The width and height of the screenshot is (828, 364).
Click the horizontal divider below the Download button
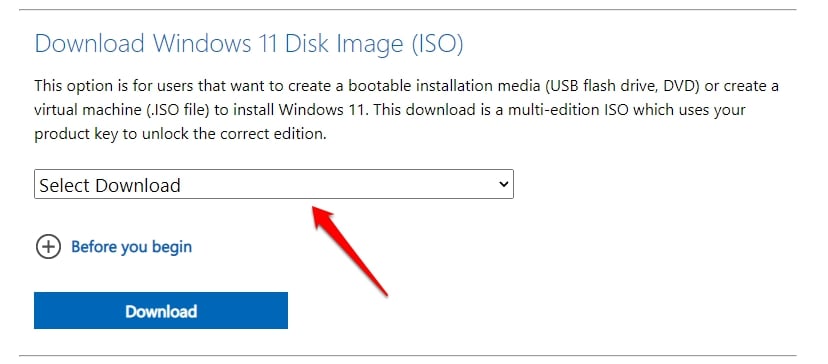[407, 356]
